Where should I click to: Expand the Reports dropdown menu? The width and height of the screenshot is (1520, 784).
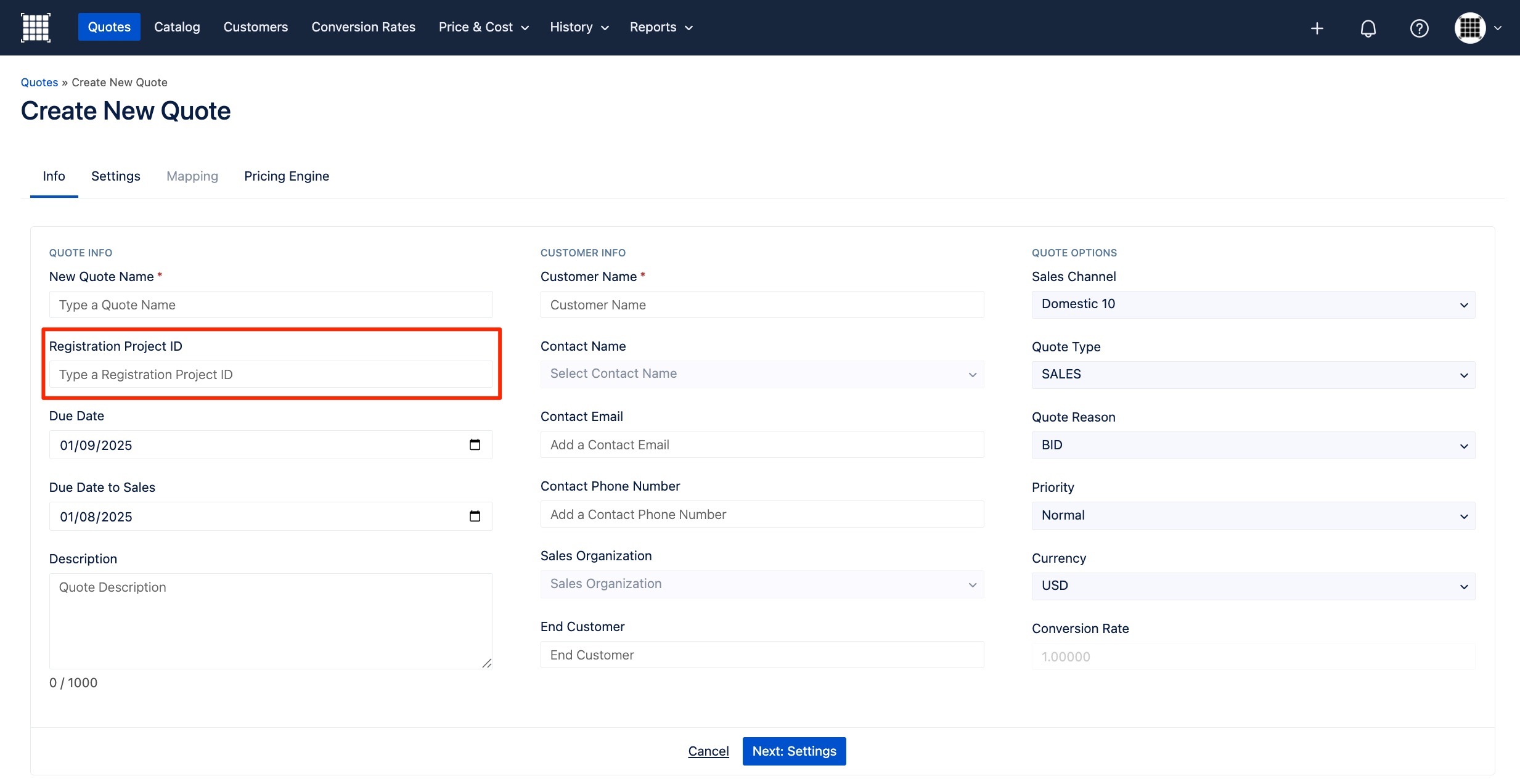coord(661,27)
